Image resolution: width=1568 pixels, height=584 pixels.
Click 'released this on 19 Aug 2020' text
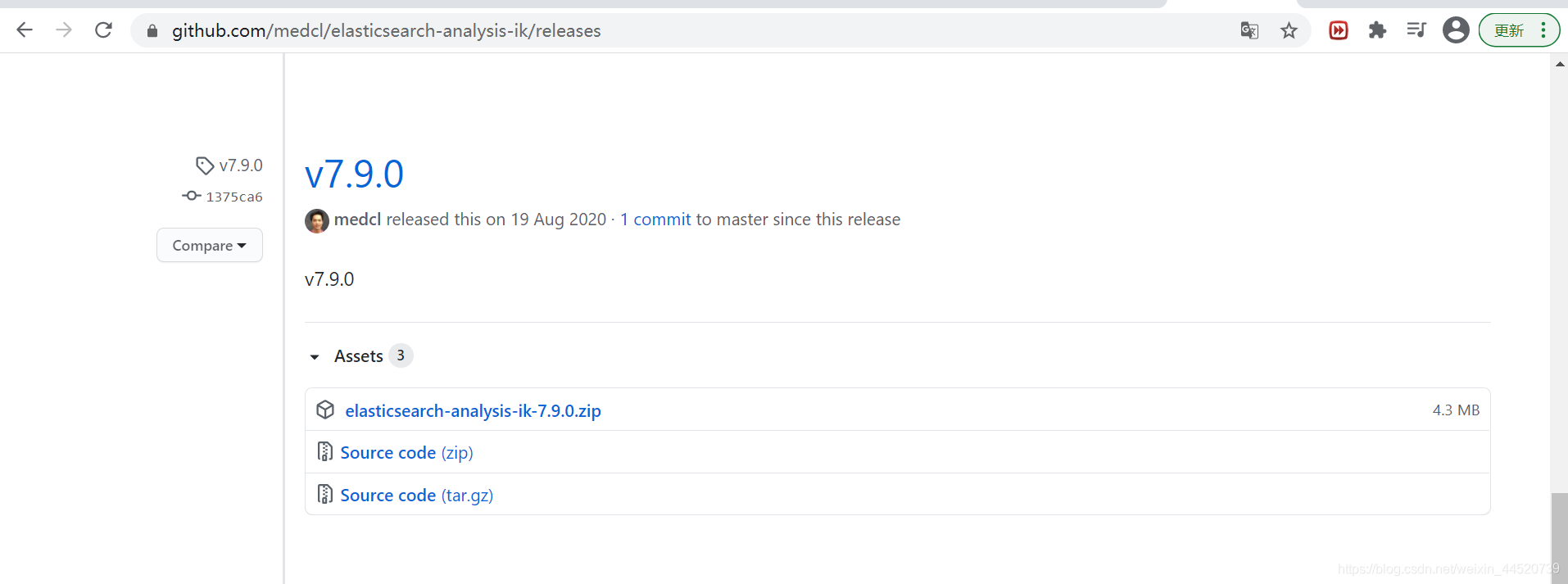coord(496,220)
